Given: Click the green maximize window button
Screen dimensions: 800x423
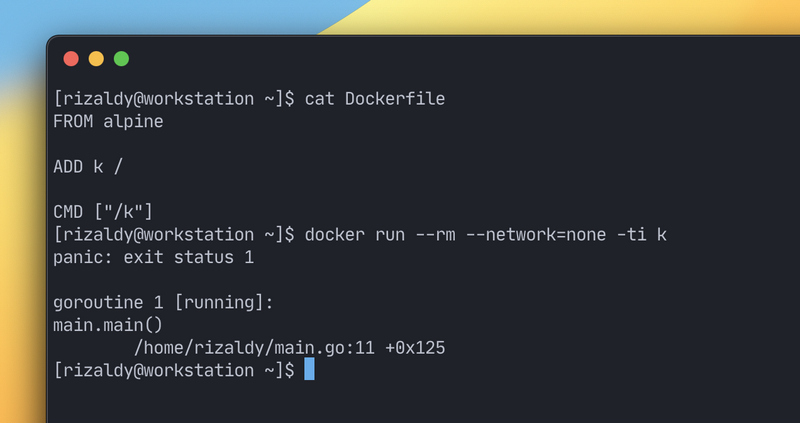Looking at the screenshot, I should click(x=121, y=59).
